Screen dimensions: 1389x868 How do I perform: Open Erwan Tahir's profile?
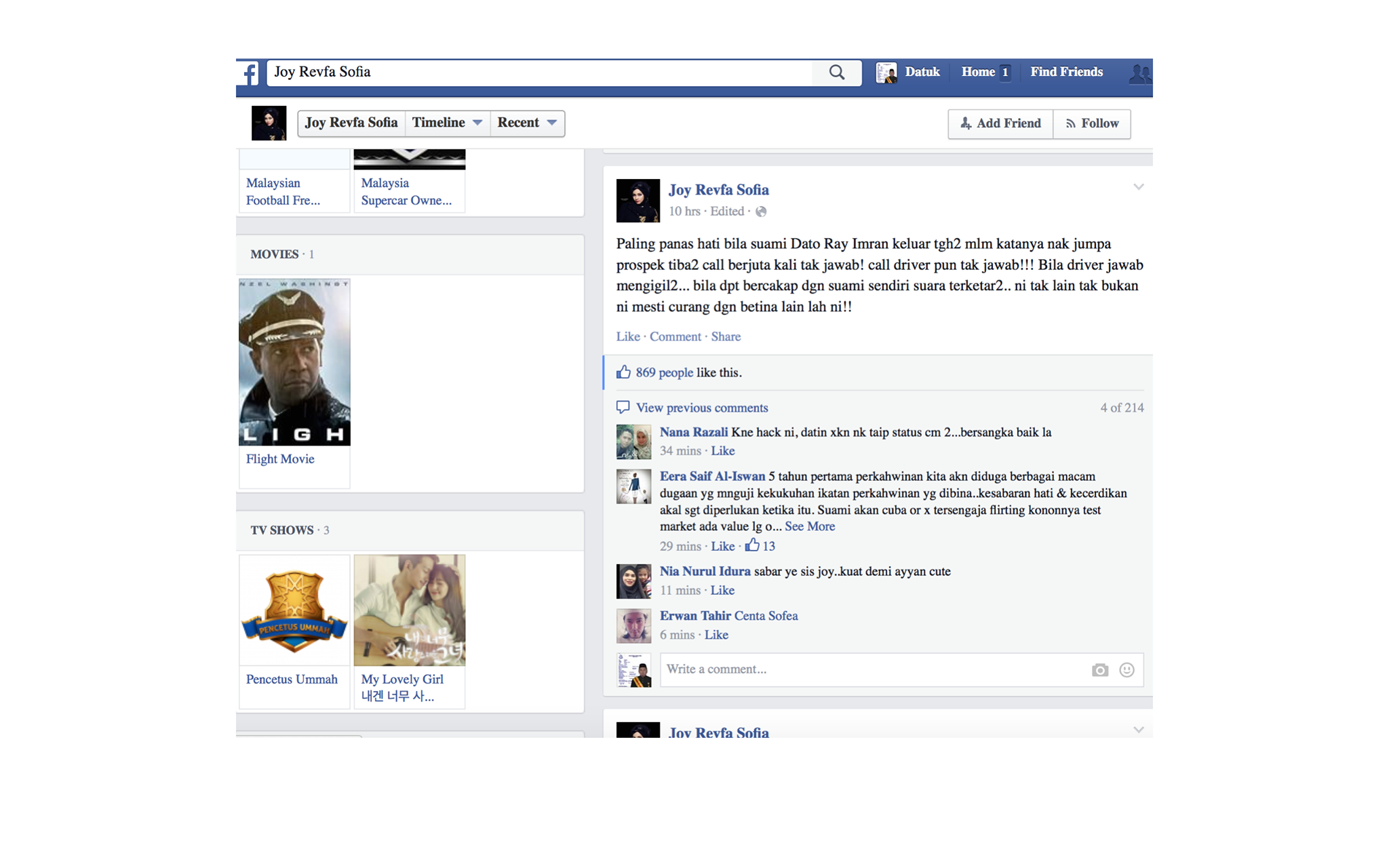695,616
